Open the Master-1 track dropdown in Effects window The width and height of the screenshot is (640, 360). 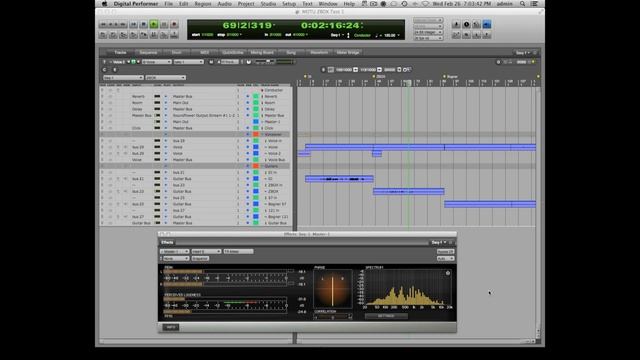175,251
